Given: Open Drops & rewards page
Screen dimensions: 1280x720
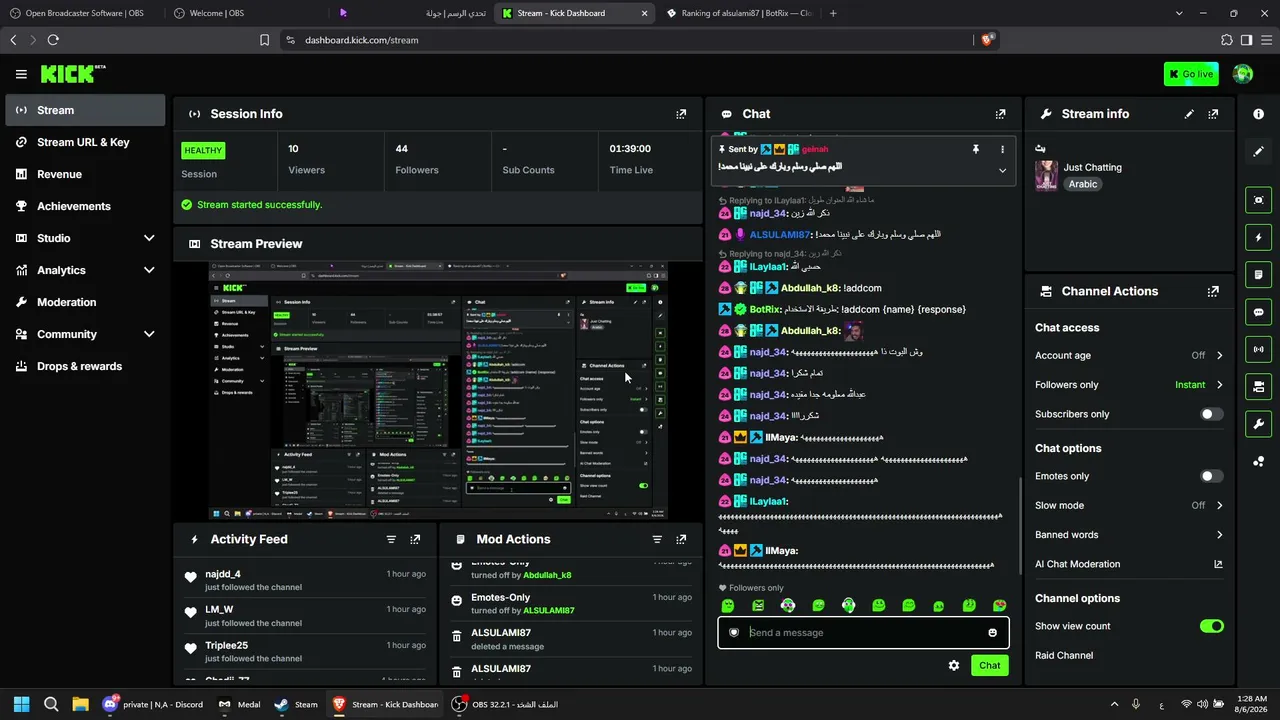Looking at the screenshot, I should 85,366.
